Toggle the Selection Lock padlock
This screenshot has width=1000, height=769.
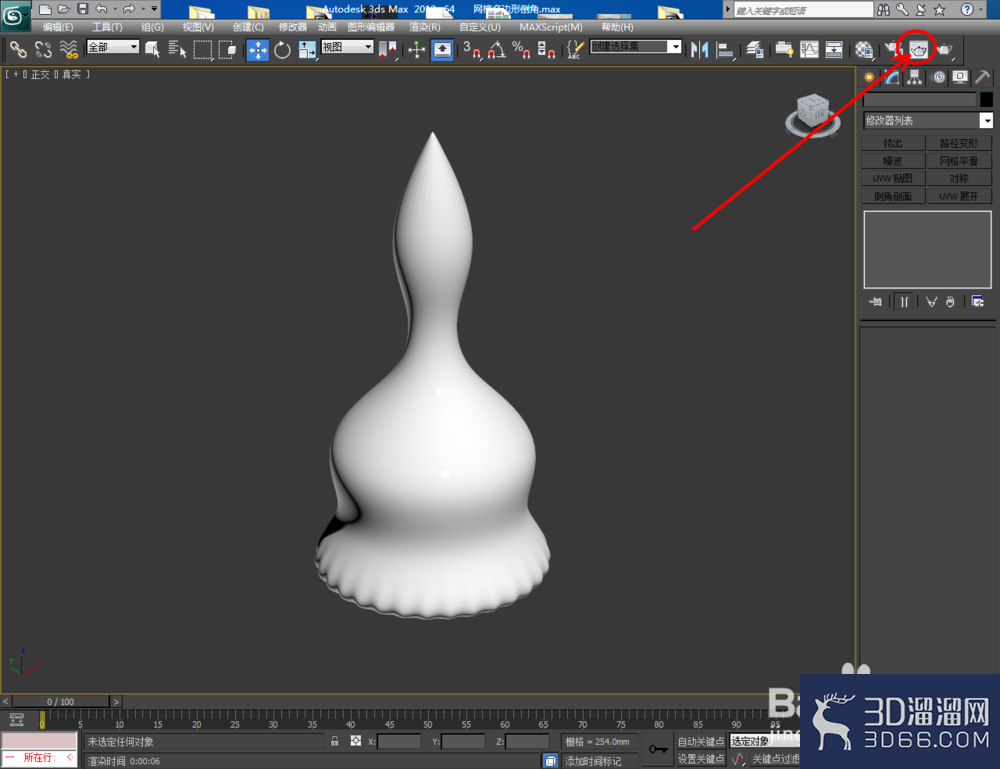pyautogui.click(x=334, y=741)
